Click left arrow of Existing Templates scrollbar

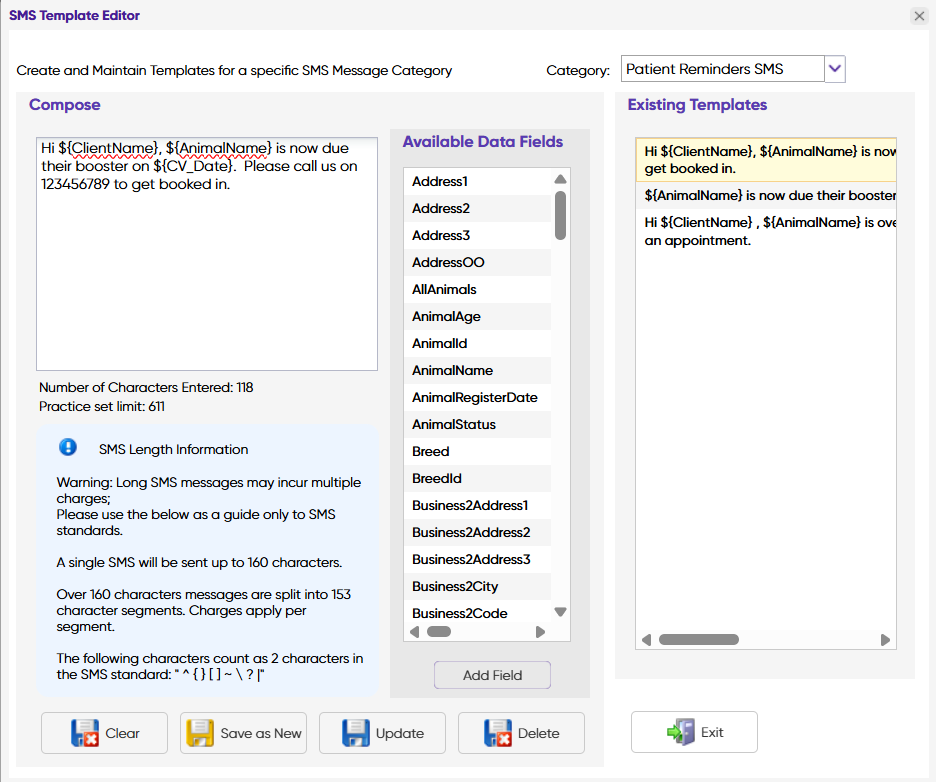[646, 640]
